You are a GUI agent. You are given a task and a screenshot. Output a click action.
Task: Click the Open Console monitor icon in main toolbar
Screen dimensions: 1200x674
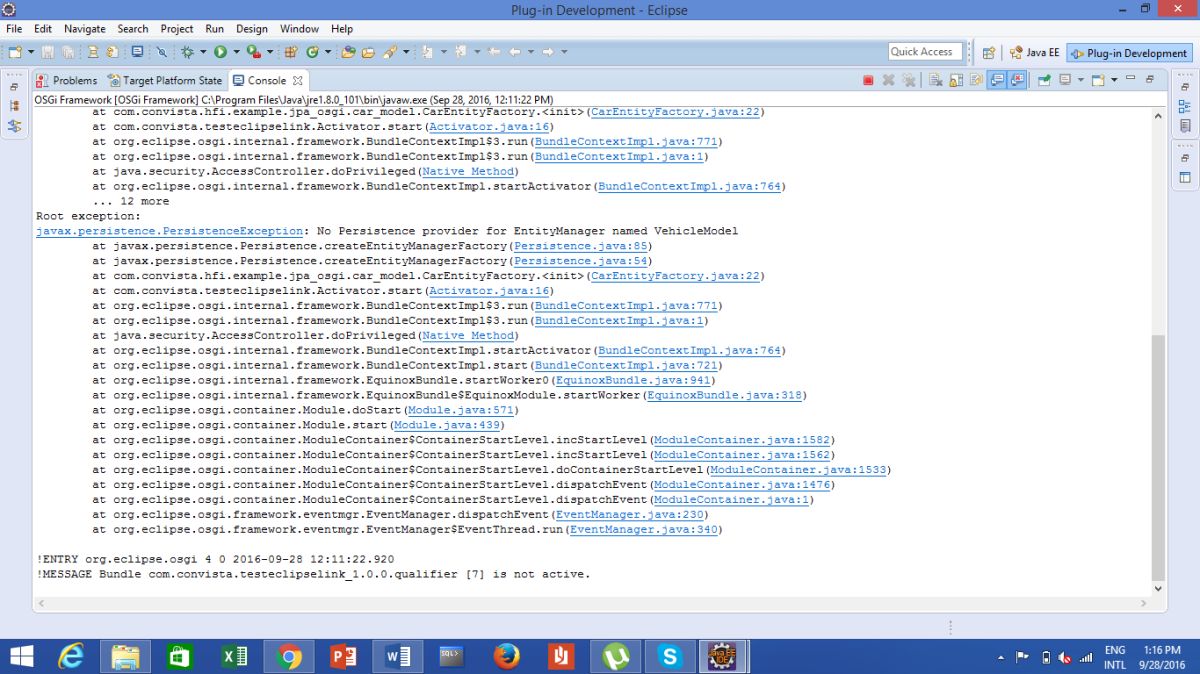coord(136,51)
